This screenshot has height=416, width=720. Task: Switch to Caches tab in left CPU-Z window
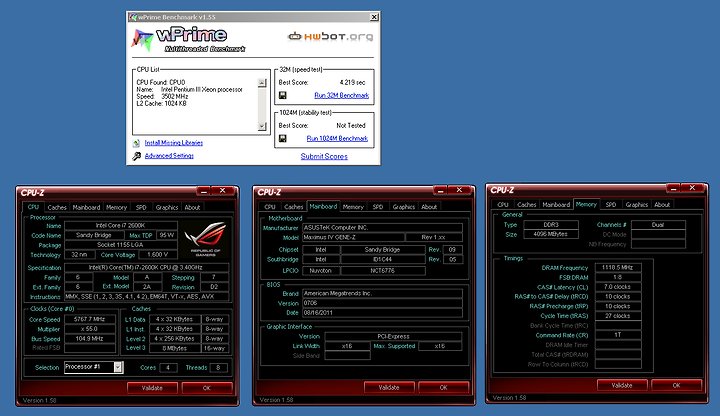pos(57,208)
